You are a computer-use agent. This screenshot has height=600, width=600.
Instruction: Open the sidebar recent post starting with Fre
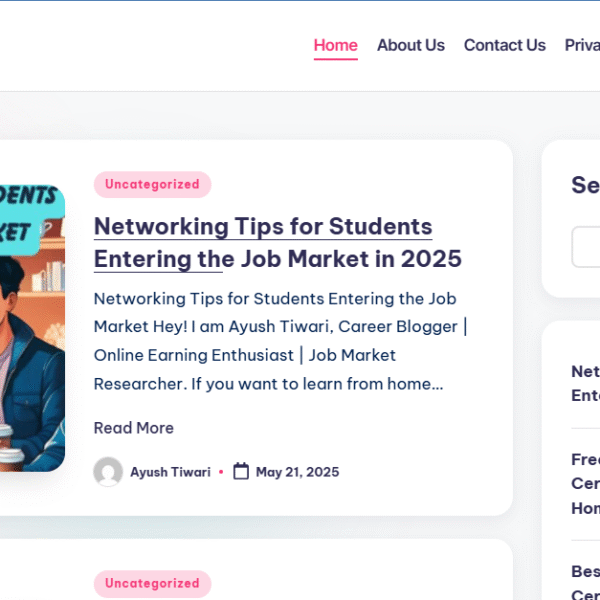click(x=585, y=484)
